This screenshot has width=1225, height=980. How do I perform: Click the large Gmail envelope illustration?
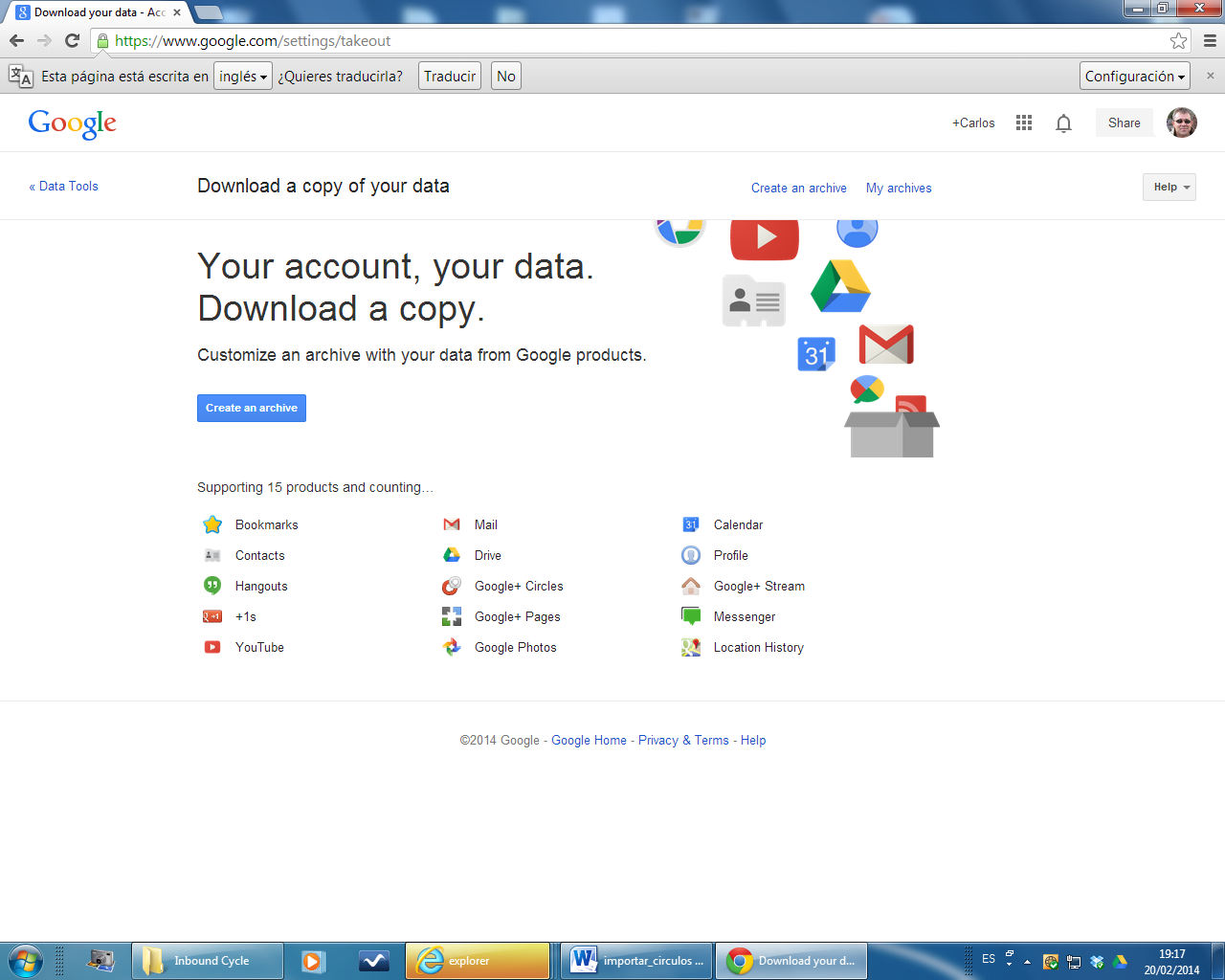click(886, 345)
